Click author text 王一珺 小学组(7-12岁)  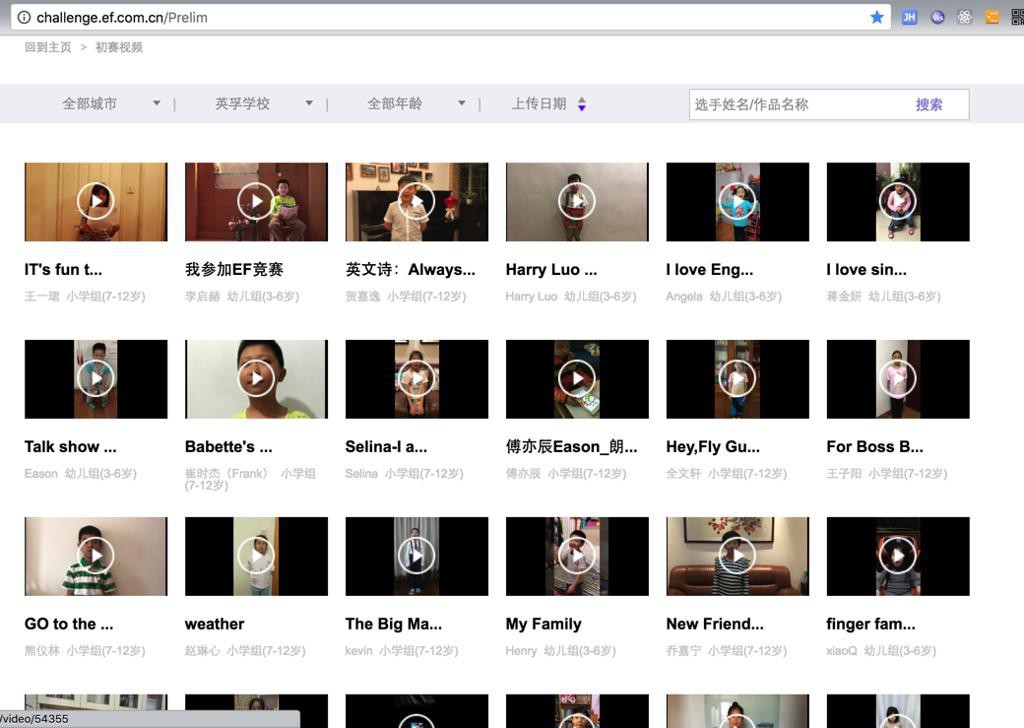tap(85, 296)
